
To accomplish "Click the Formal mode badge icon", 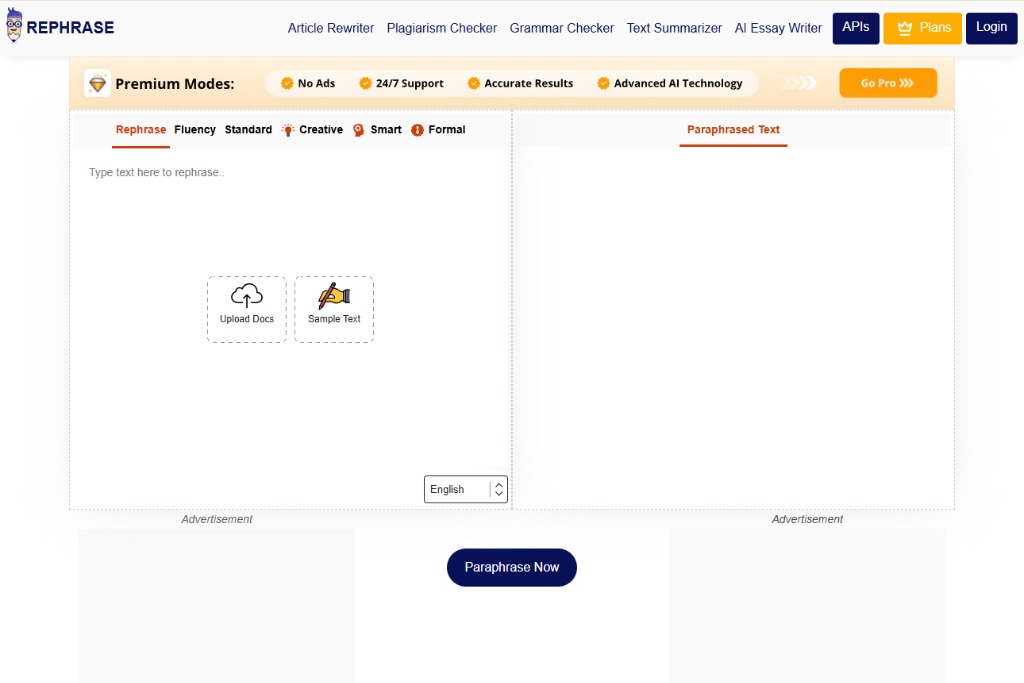I will click(418, 130).
